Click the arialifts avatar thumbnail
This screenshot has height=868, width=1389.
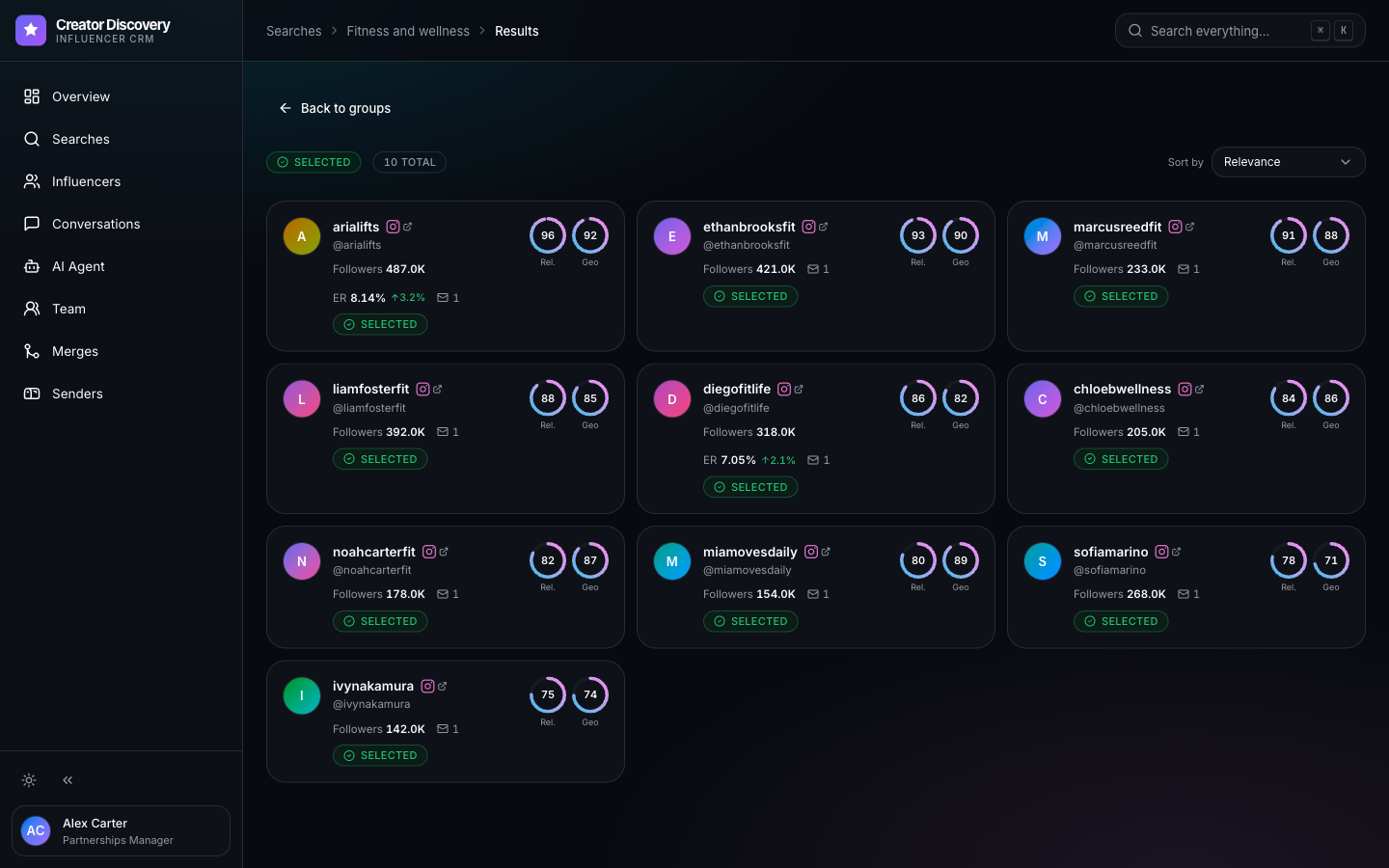[x=302, y=236]
